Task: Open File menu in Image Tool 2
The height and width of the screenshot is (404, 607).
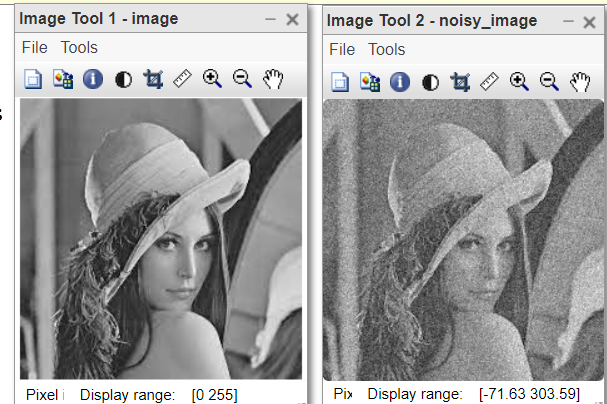Action: tap(342, 50)
